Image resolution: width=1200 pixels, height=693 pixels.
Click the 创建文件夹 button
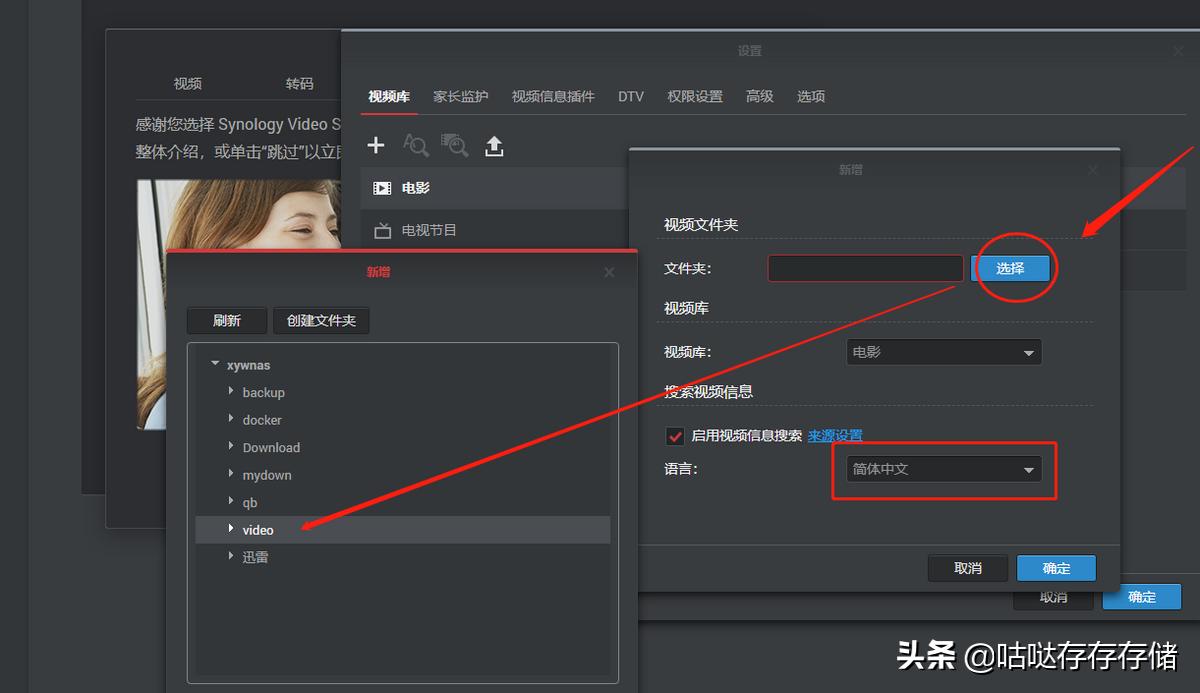point(321,320)
